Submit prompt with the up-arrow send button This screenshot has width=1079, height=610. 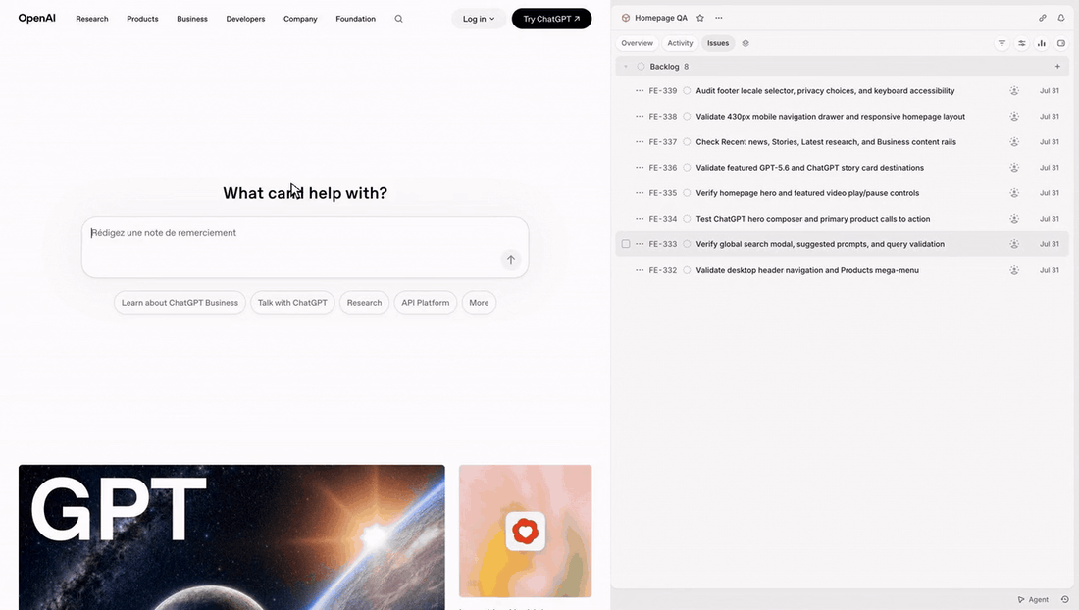coord(511,260)
